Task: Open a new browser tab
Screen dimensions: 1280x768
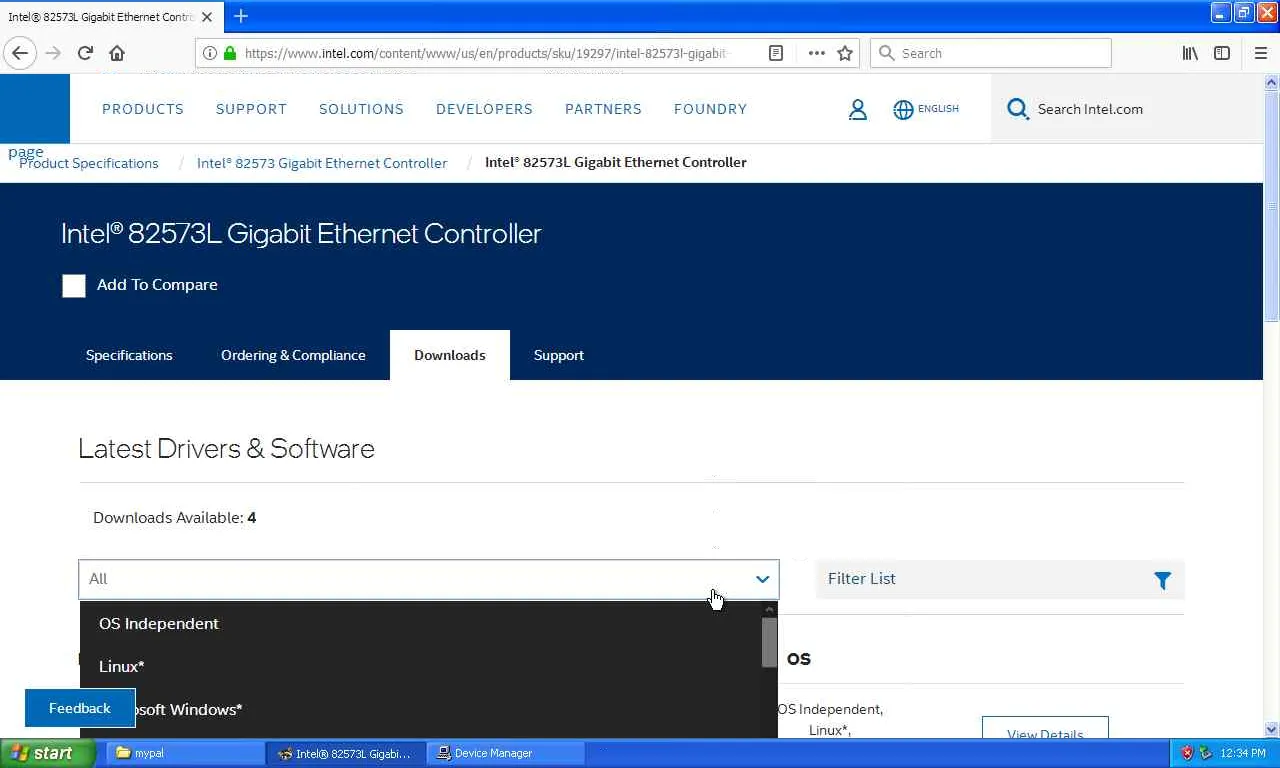Action: coord(241,16)
